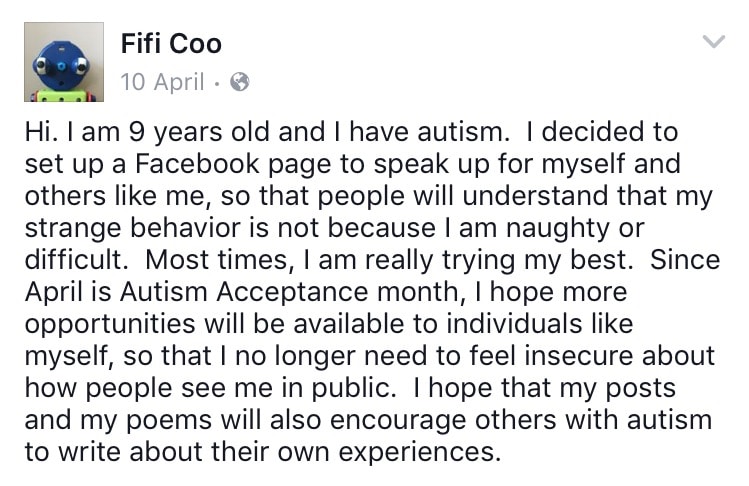
Task: Click the word "opportunities" in the post
Action: pos(110,325)
